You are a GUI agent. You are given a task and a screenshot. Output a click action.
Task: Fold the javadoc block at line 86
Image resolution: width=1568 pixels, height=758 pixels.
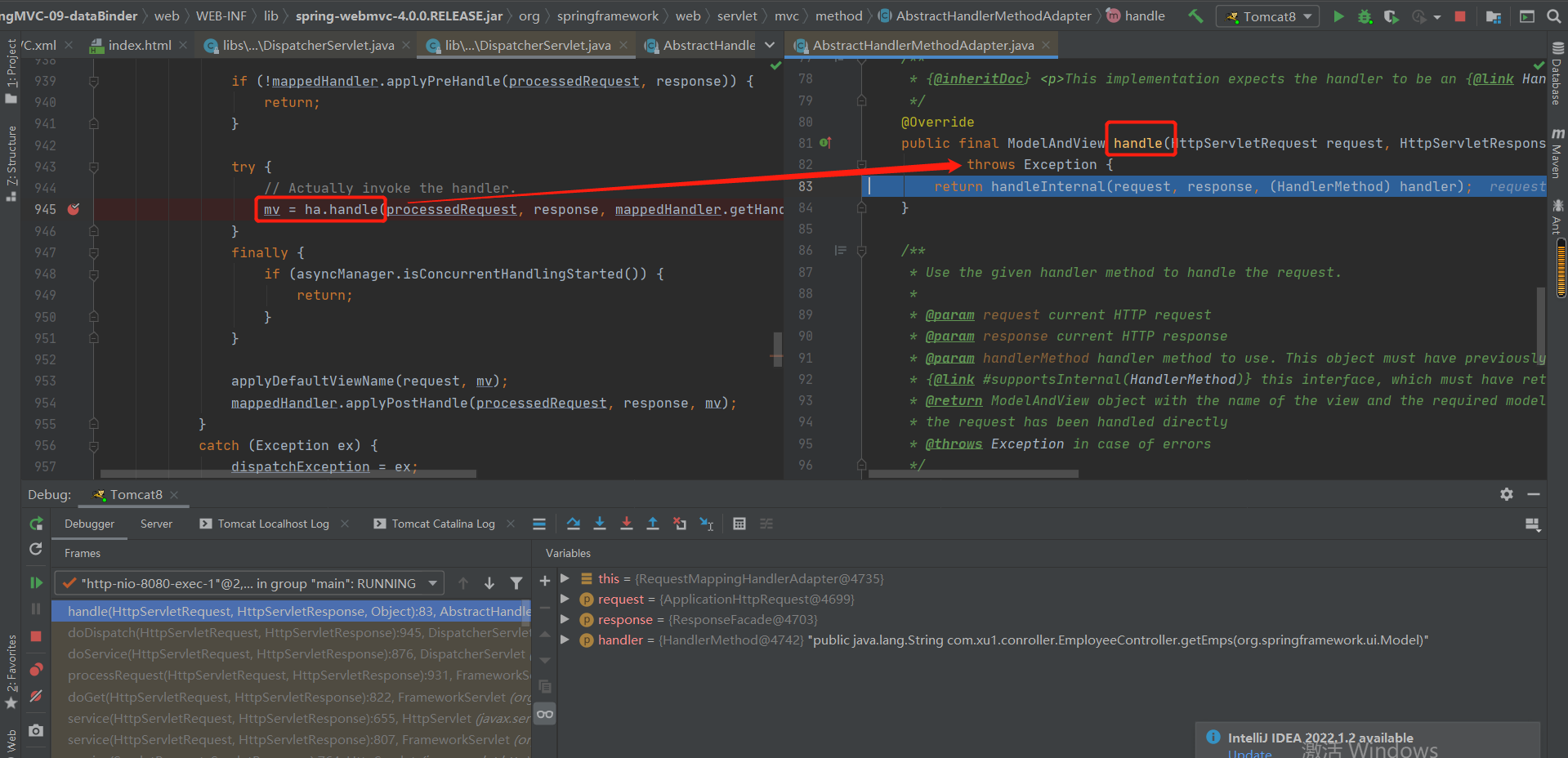[x=861, y=251]
